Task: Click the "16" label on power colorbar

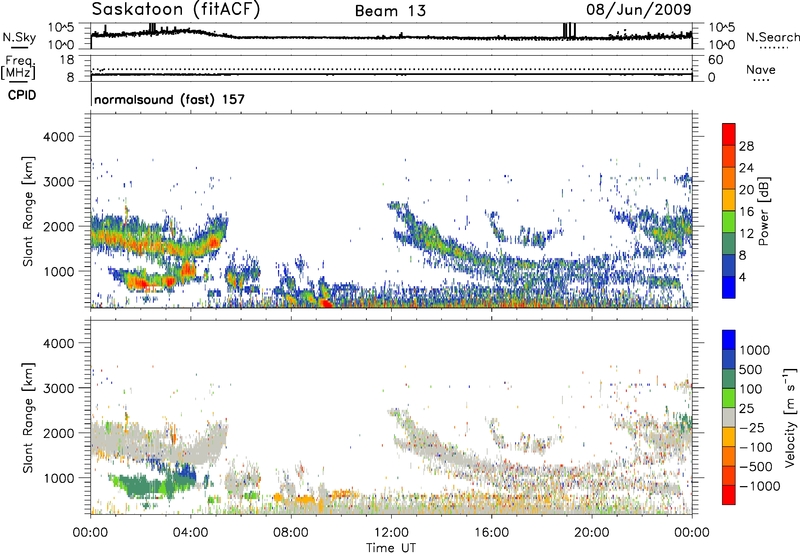Action: click(746, 212)
